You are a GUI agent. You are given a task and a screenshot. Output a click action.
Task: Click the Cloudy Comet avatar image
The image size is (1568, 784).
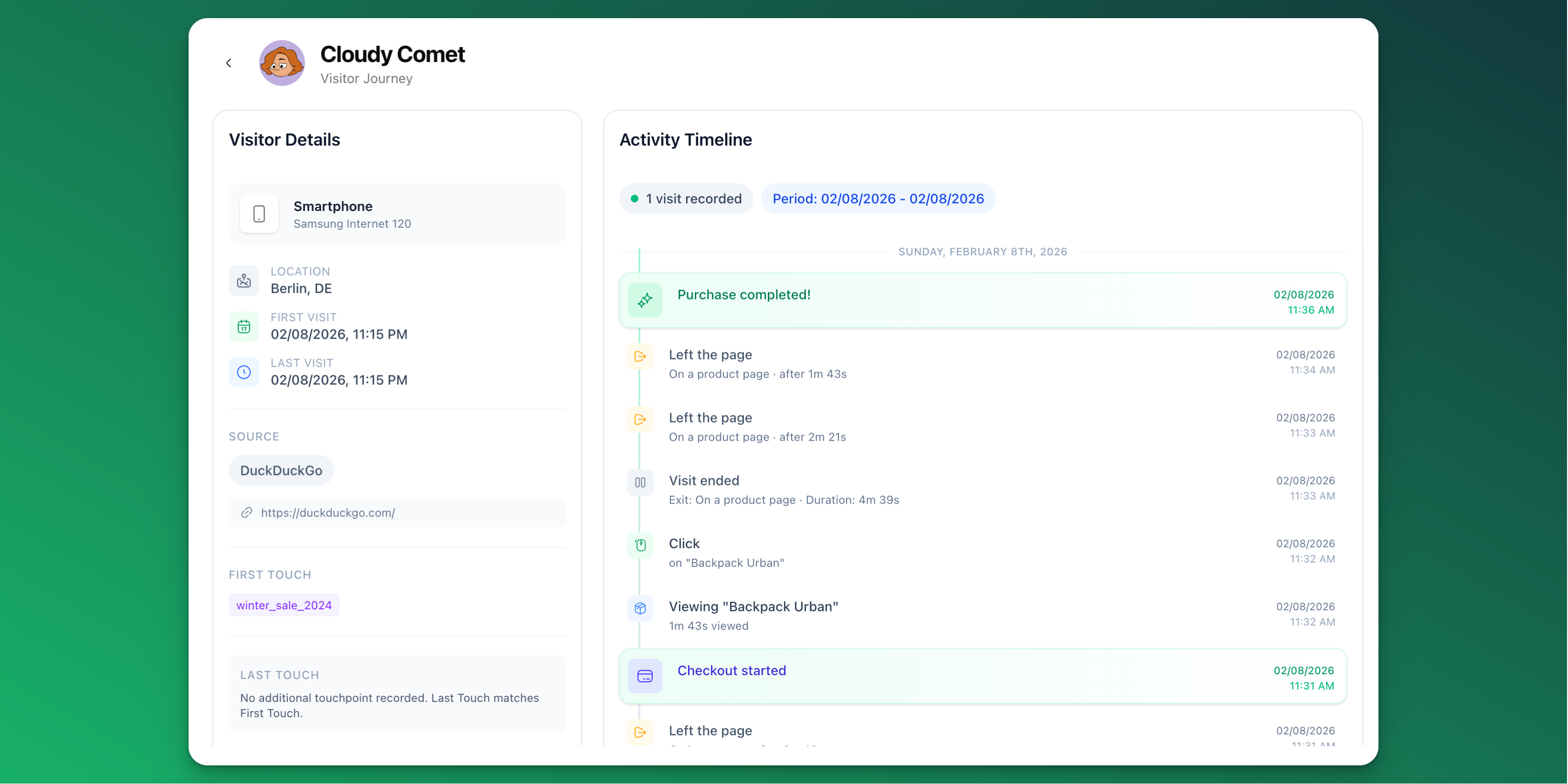coord(281,63)
